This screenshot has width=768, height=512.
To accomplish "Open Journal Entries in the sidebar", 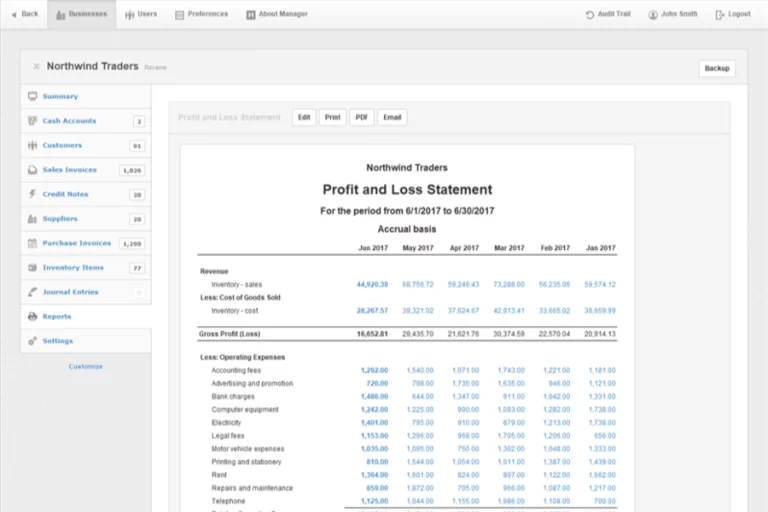I will [x=86, y=293].
